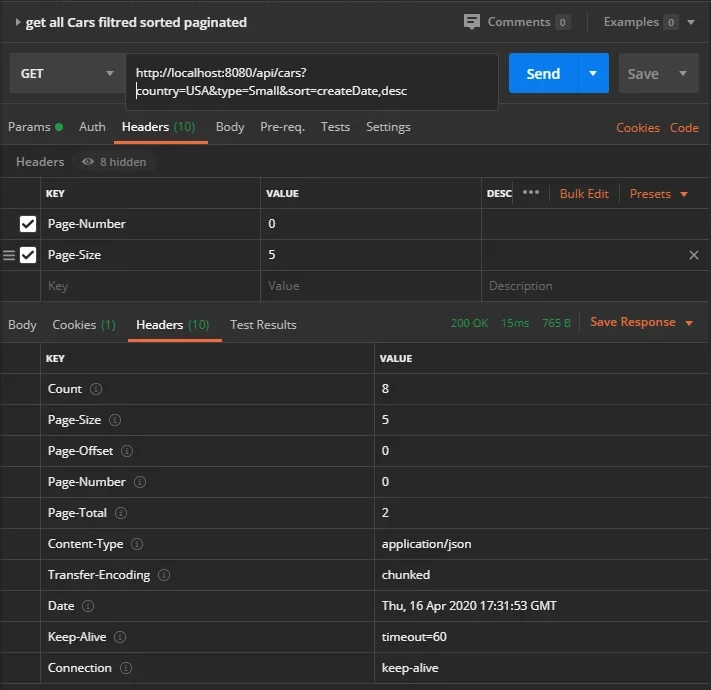This screenshot has height=690, width=711.
Task: Show info for Keep-Alive header
Action: [x=120, y=637]
